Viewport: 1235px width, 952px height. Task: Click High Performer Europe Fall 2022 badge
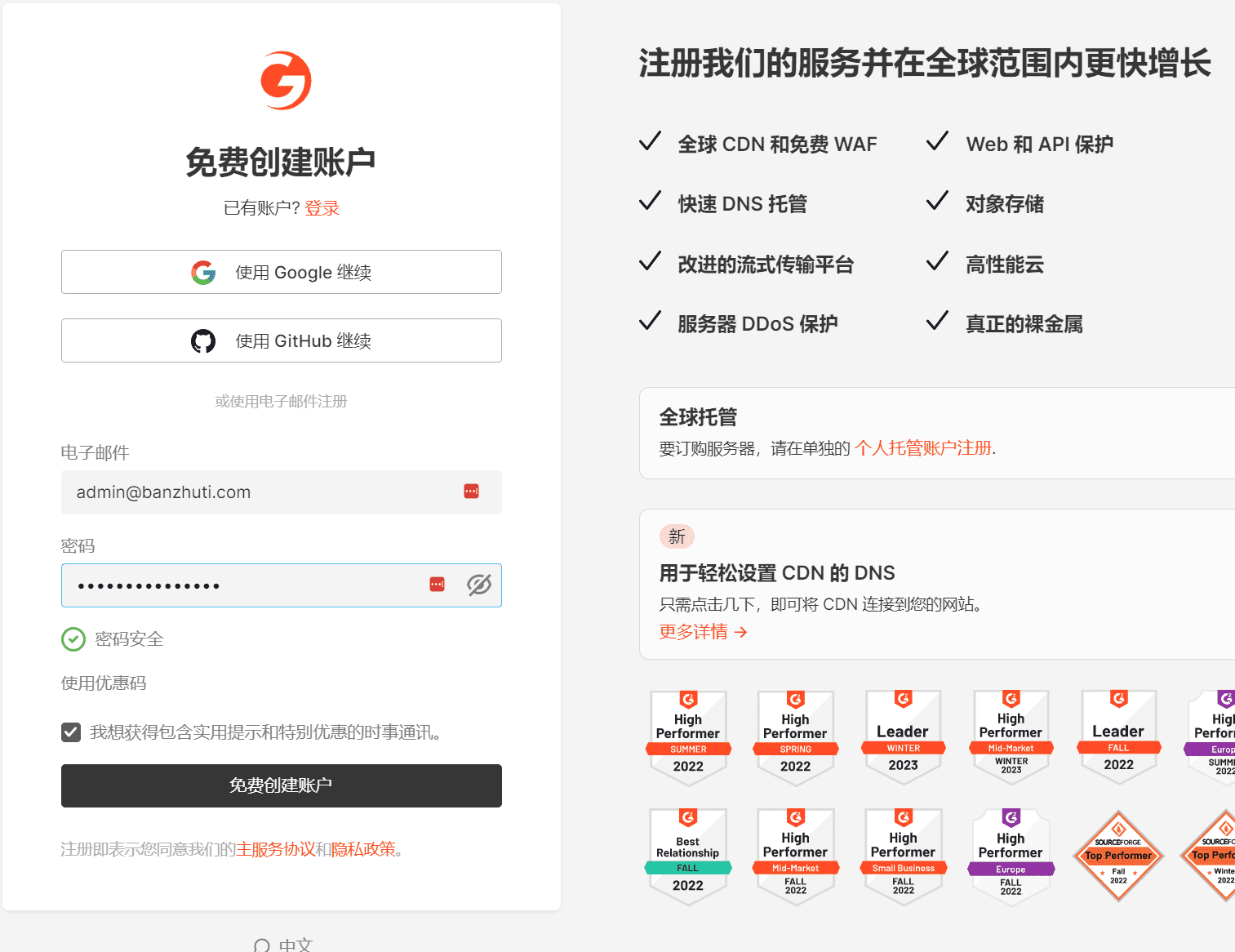point(1011,856)
